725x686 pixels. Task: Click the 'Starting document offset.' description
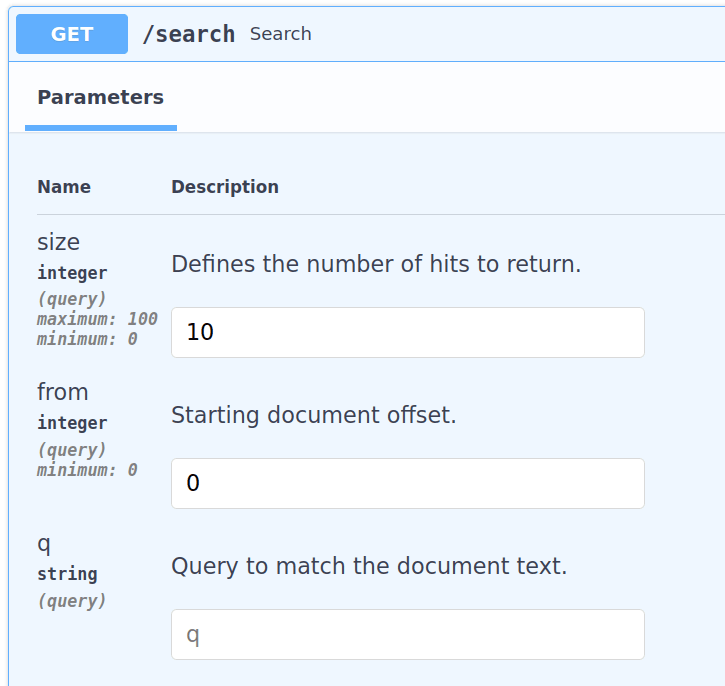(x=314, y=415)
